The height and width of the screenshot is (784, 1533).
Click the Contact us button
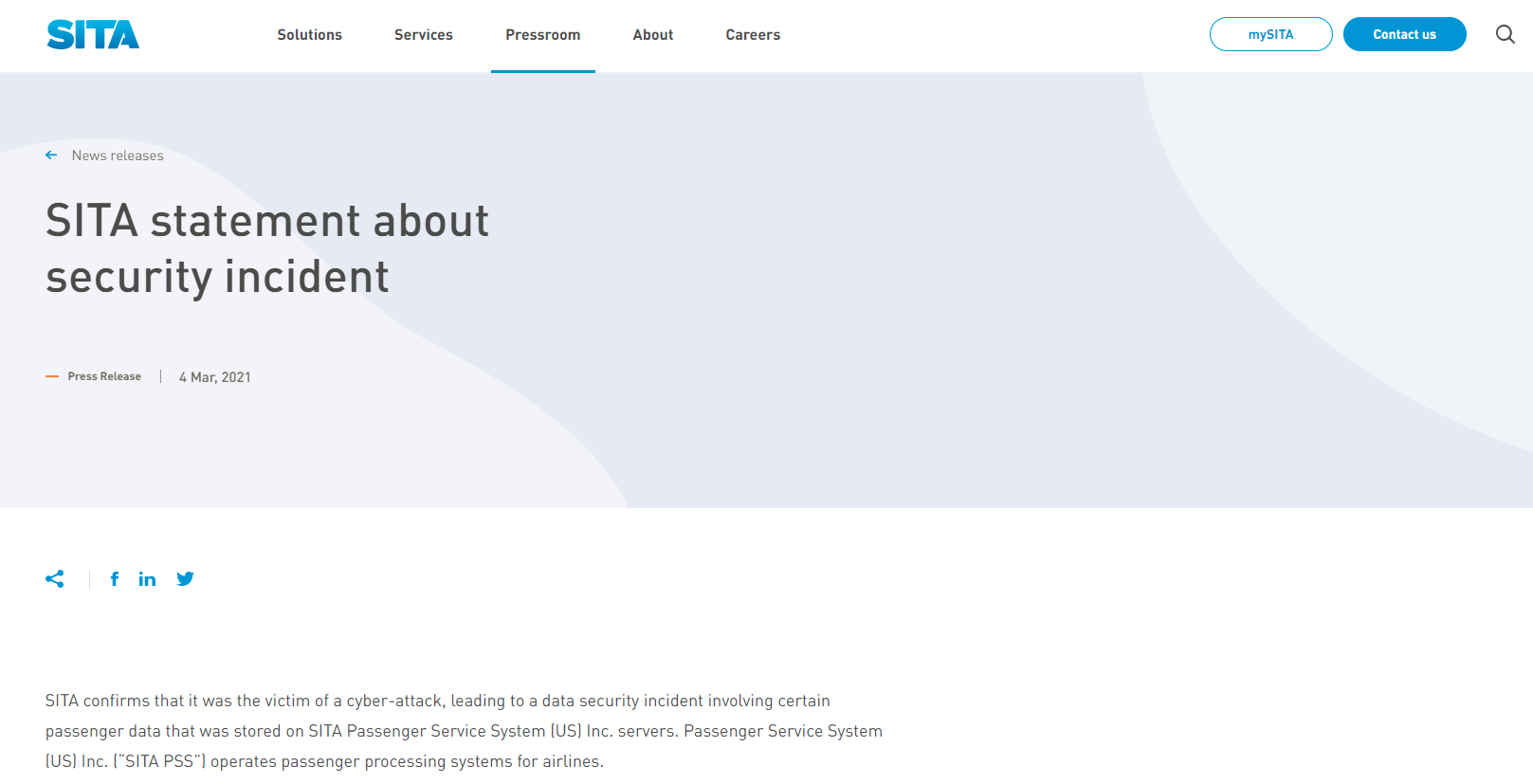[x=1404, y=35]
